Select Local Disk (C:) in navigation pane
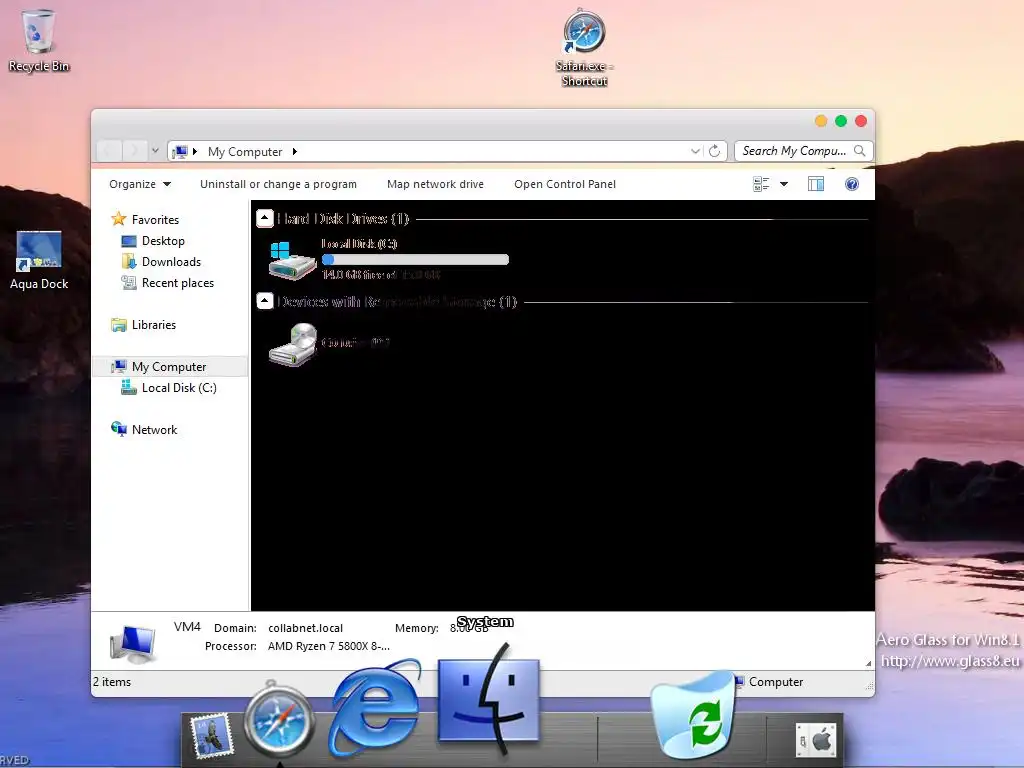The height and width of the screenshot is (768, 1024). [x=179, y=388]
